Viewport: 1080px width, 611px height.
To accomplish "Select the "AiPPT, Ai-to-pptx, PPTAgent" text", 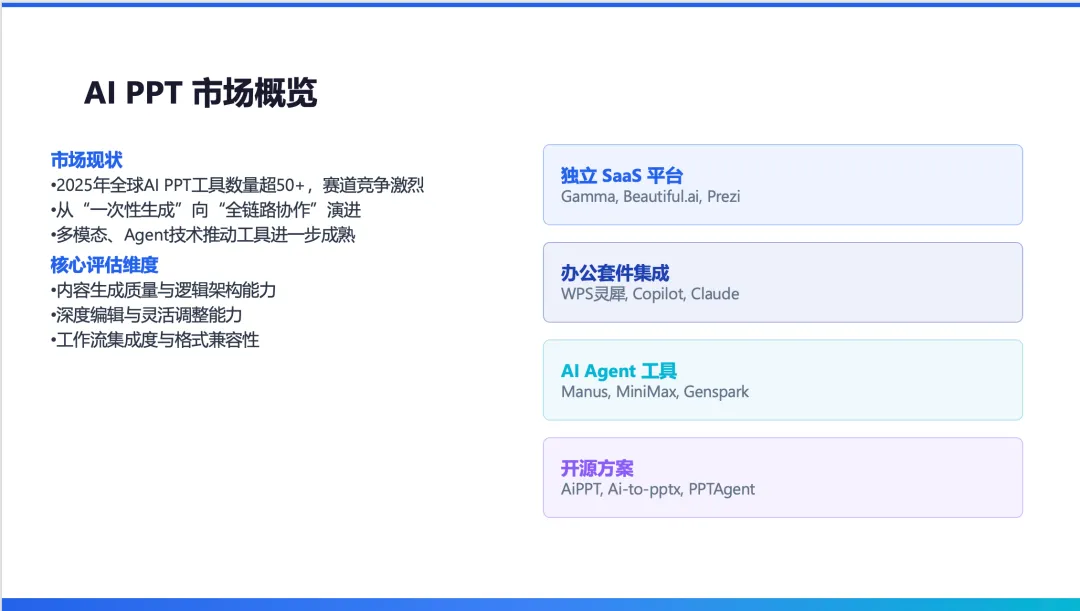I will (x=658, y=489).
